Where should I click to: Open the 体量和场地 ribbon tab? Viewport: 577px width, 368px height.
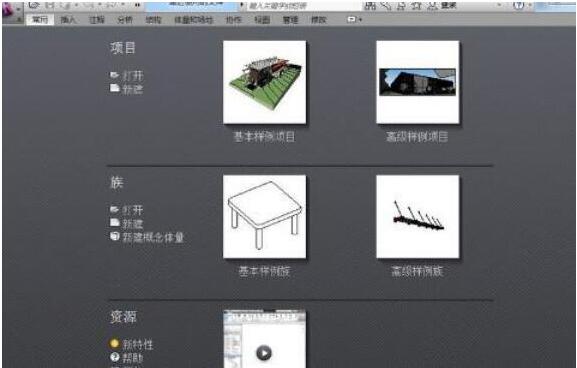pos(194,20)
